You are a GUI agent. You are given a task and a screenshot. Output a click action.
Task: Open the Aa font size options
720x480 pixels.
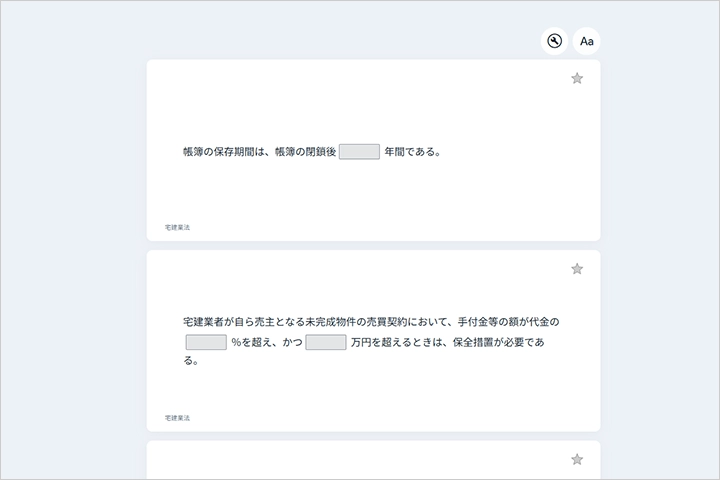587,41
